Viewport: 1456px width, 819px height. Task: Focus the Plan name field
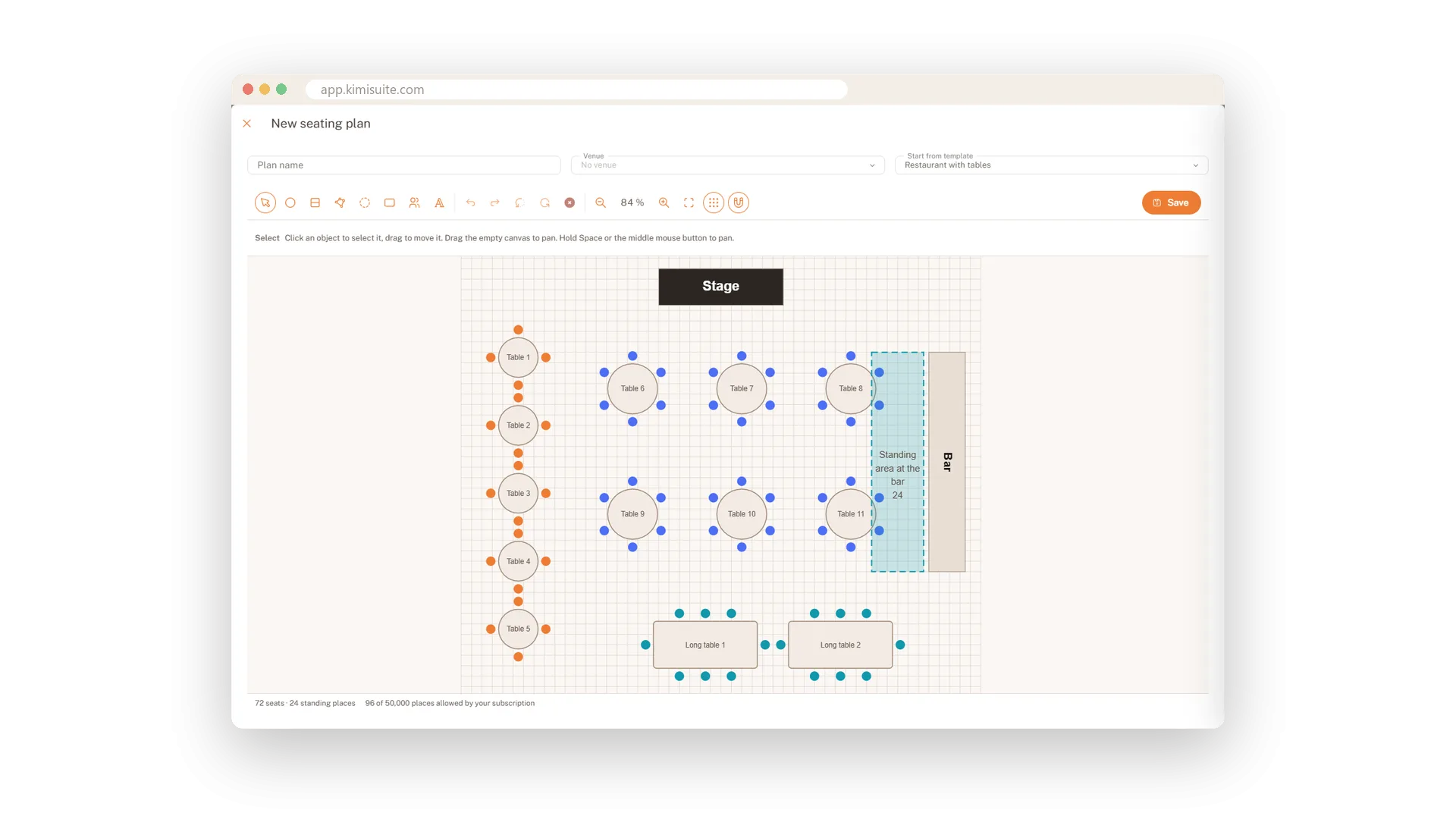(404, 165)
